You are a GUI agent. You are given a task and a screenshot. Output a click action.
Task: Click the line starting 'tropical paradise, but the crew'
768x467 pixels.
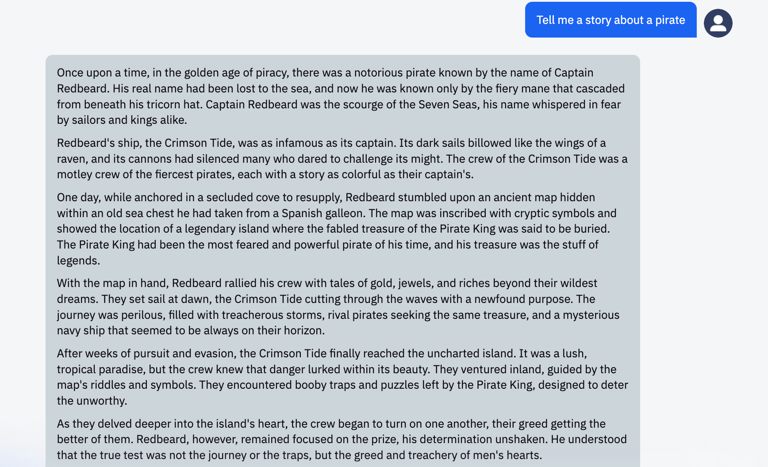336,369
